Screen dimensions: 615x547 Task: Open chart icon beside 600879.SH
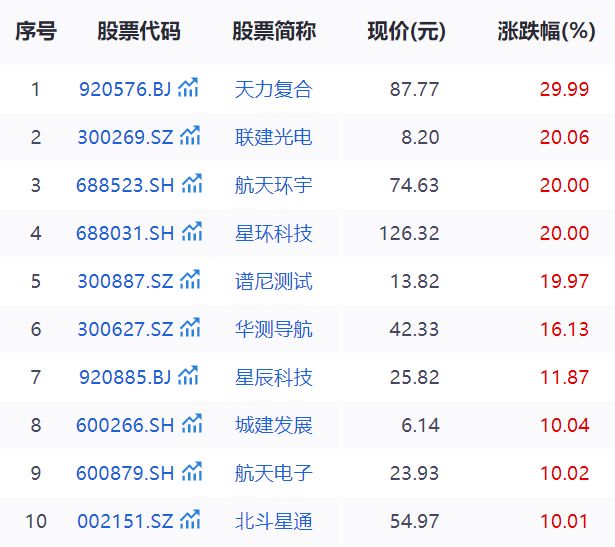[192, 471]
